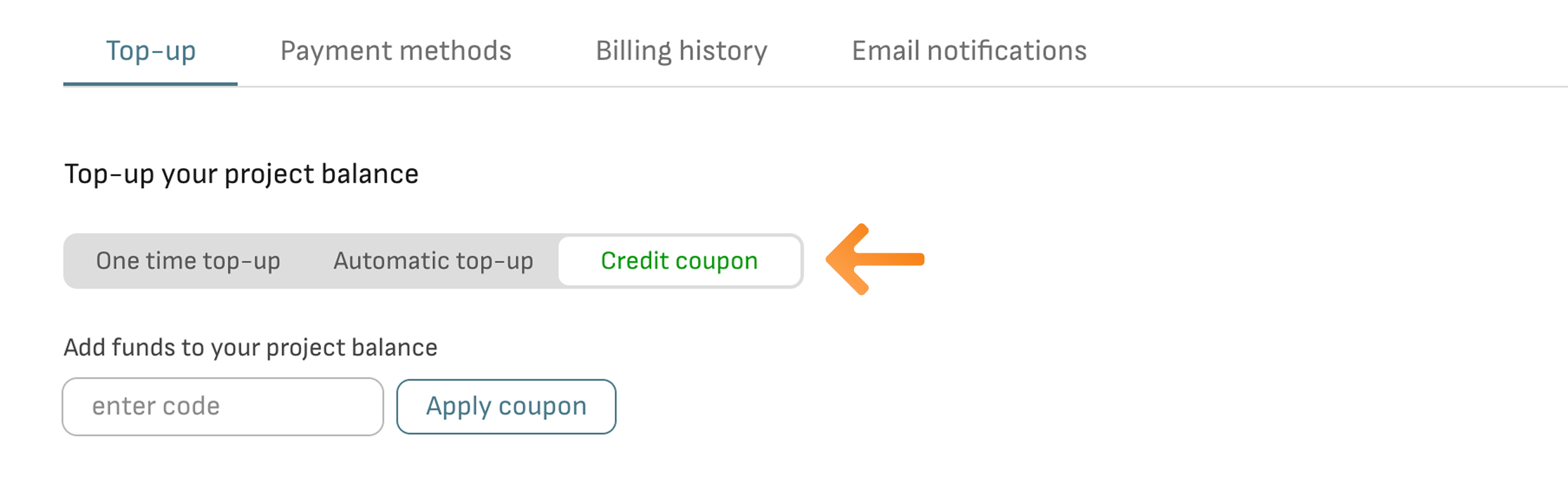The image size is (1568, 503).
Task: Switch to the Billing history tab
Action: [681, 50]
